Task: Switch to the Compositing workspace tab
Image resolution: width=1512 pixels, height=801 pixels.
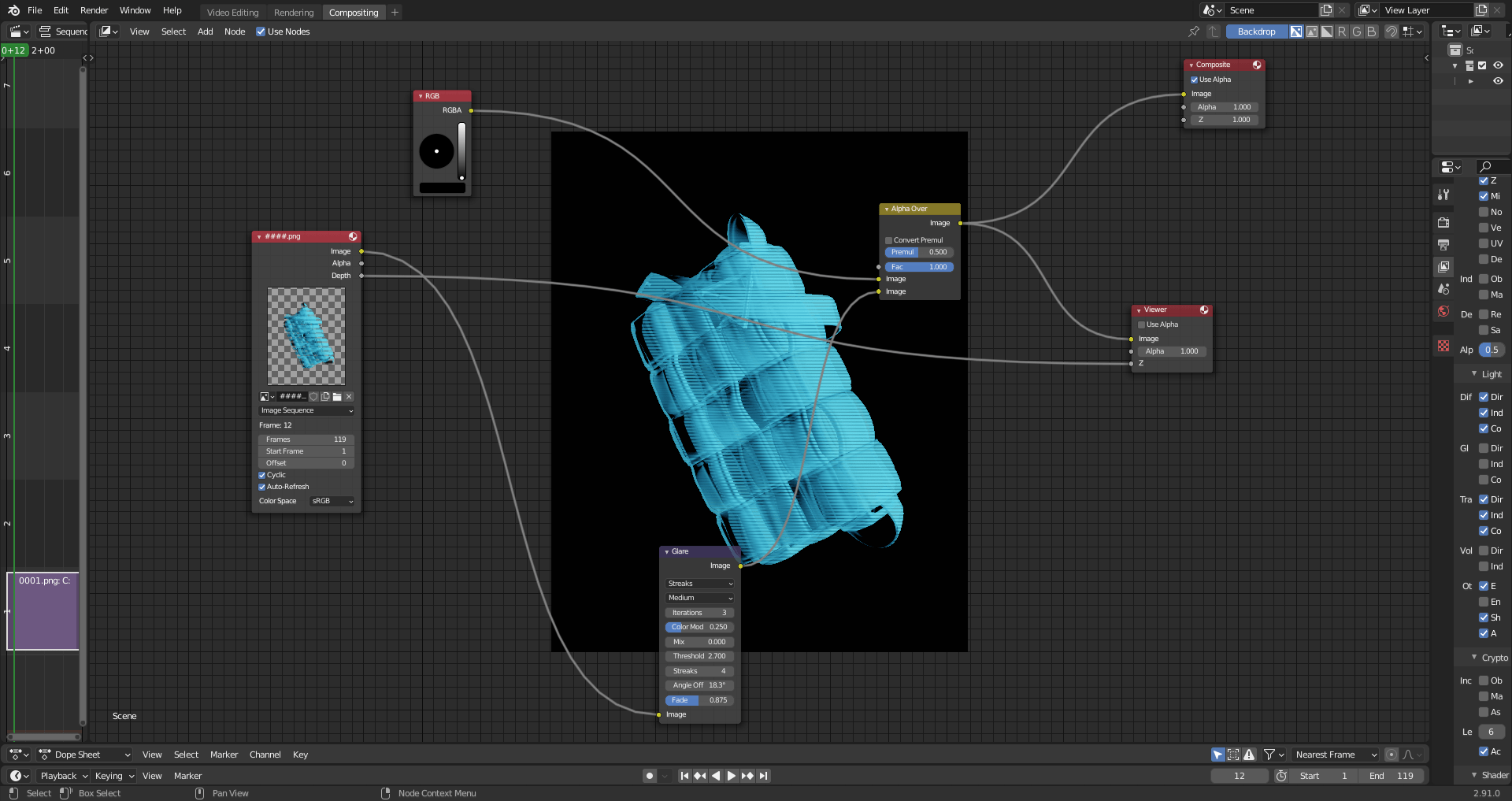Action: click(354, 12)
